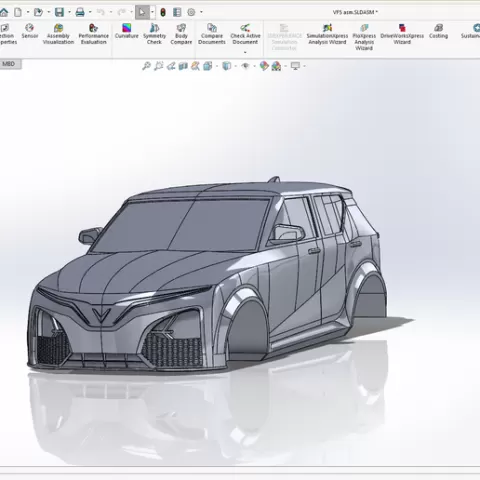Click the Undo arrow icon
The height and width of the screenshot is (480, 480).
[100, 12]
